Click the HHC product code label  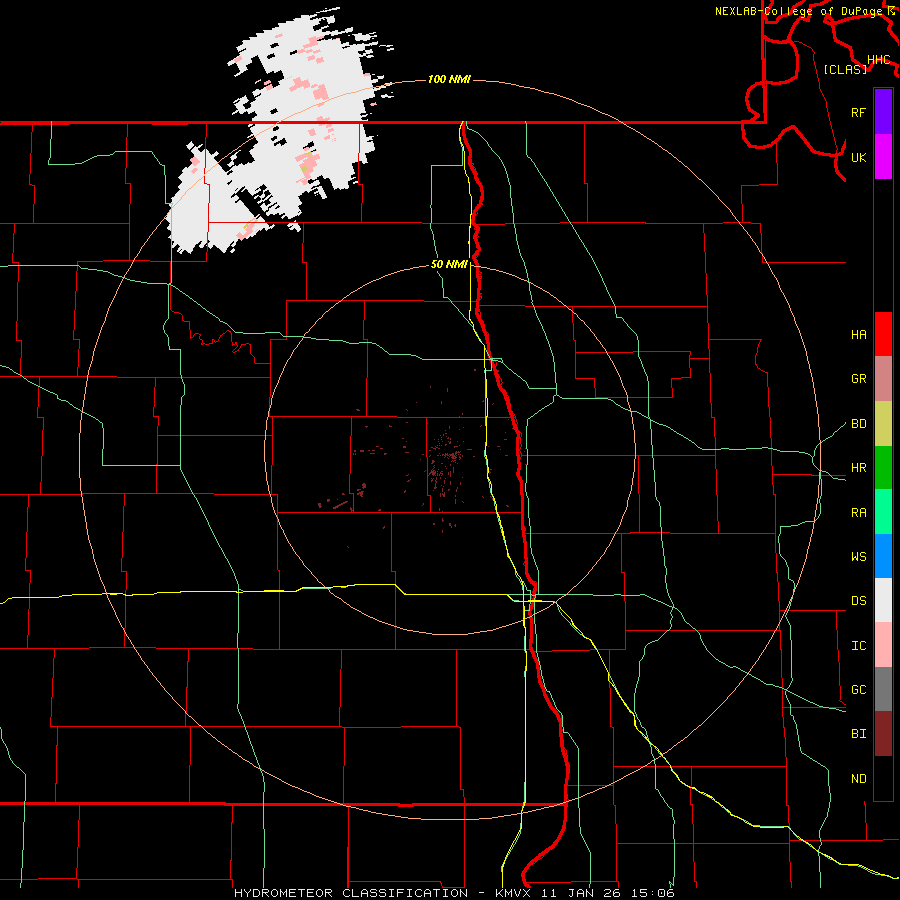click(x=878, y=60)
